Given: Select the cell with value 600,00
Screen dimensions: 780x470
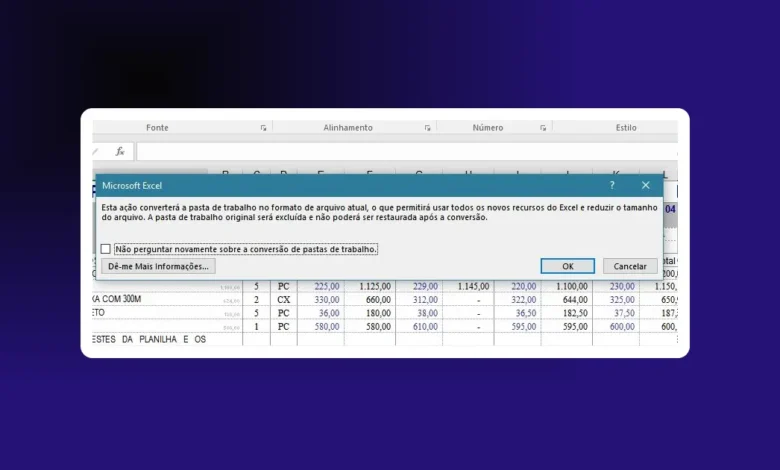Looking at the screenshot, I should click(616, 326).
